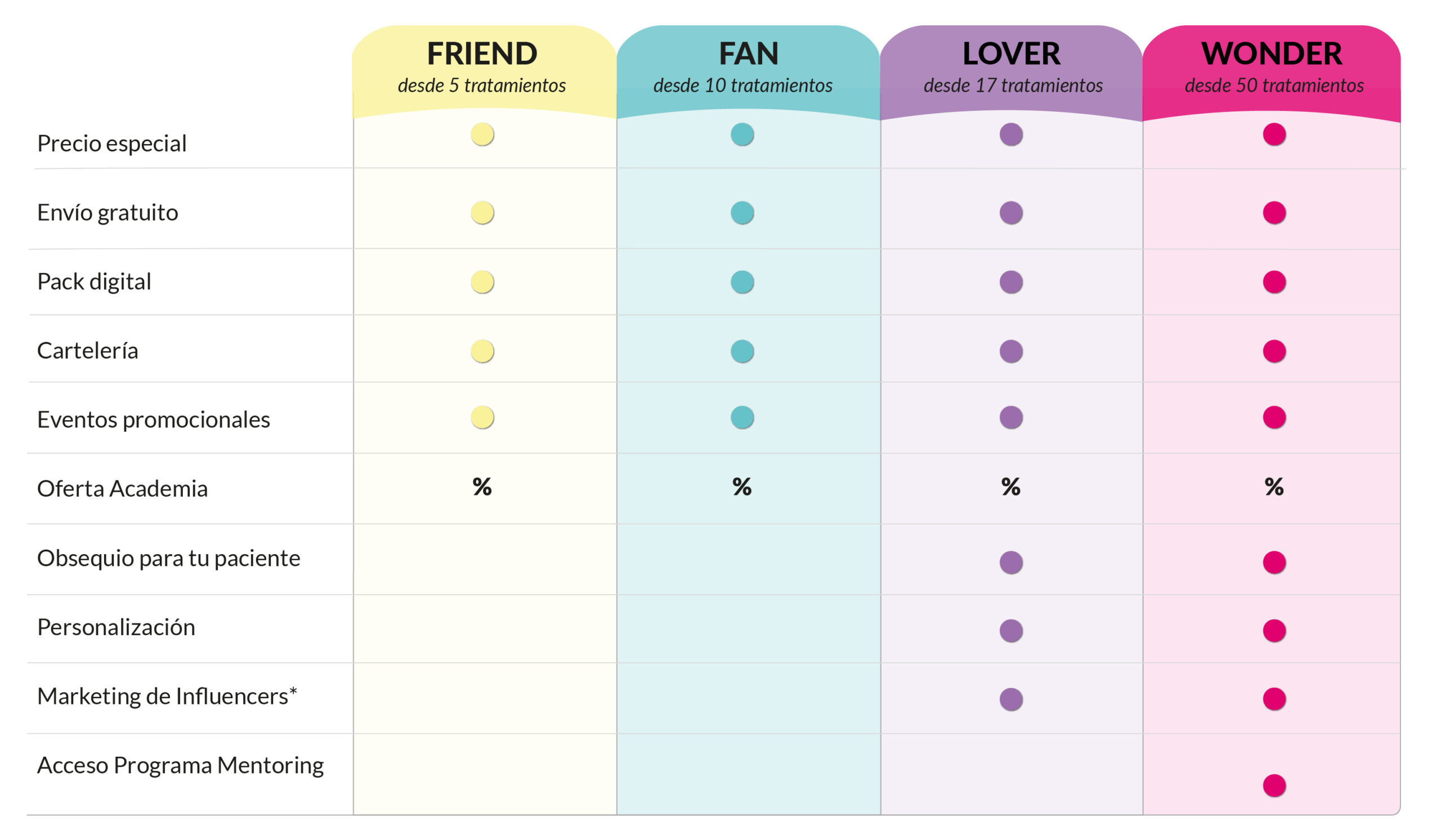Click the pink dot for Cartelería
The width and height of the screenshot is (1441, 840).
[1274, 352]
